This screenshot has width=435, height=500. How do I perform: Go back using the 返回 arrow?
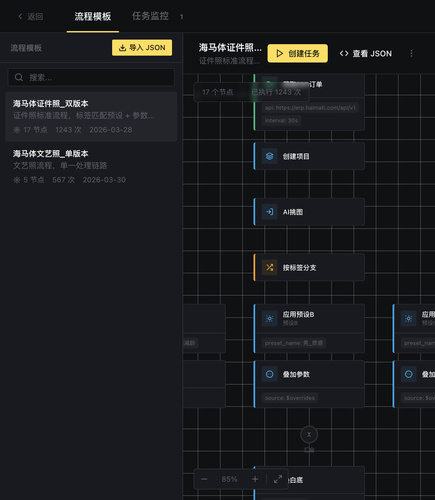pyautogui.click(x=30, y=16)
